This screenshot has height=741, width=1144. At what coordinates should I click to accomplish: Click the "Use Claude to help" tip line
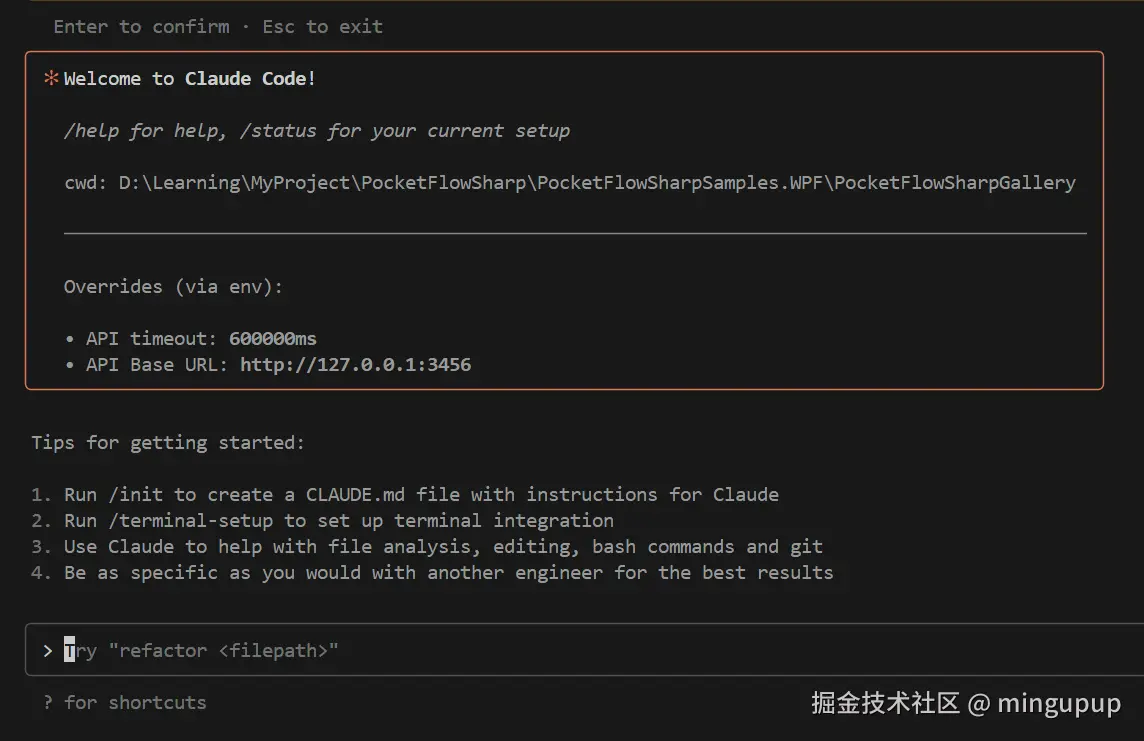[x=443, y=547]
